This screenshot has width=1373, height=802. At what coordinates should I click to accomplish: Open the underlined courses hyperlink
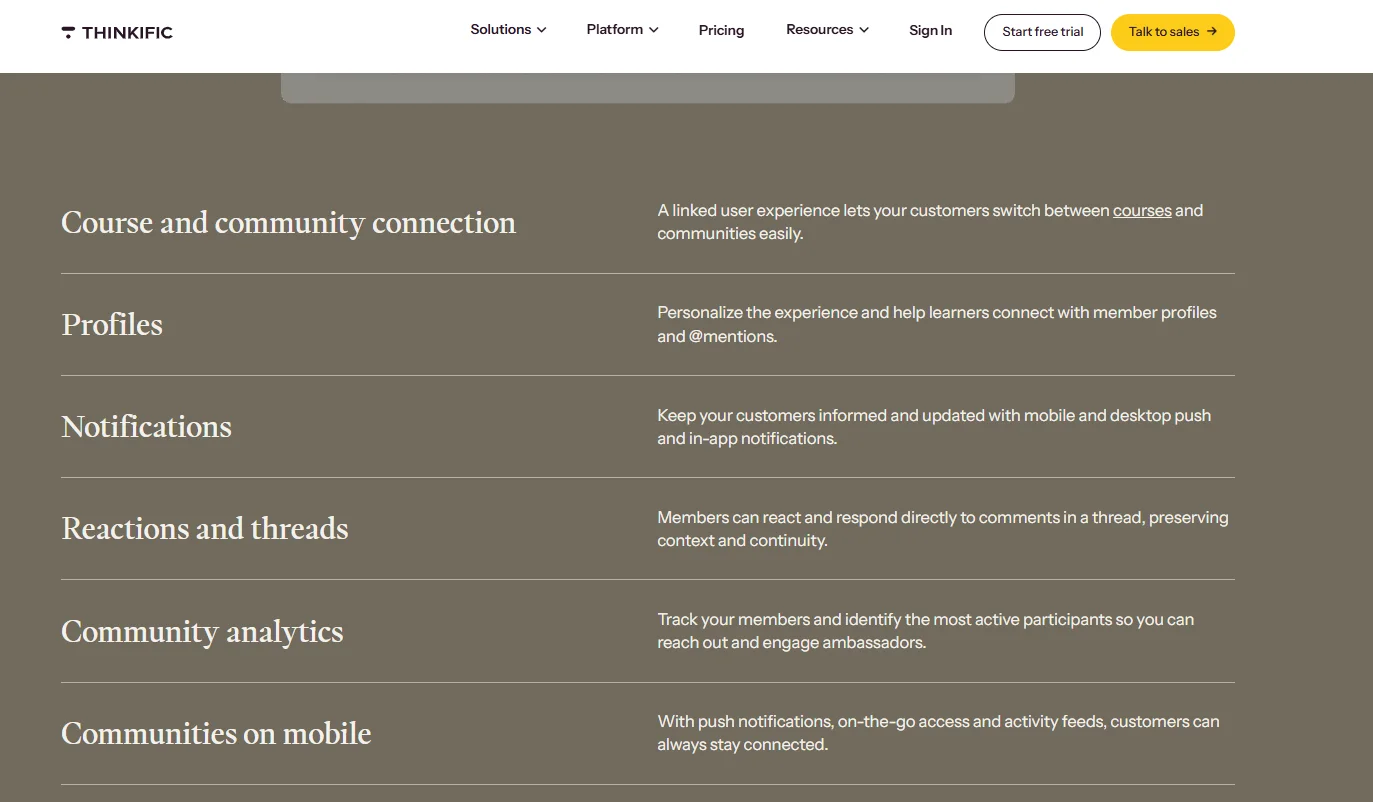pos(1142,210)
